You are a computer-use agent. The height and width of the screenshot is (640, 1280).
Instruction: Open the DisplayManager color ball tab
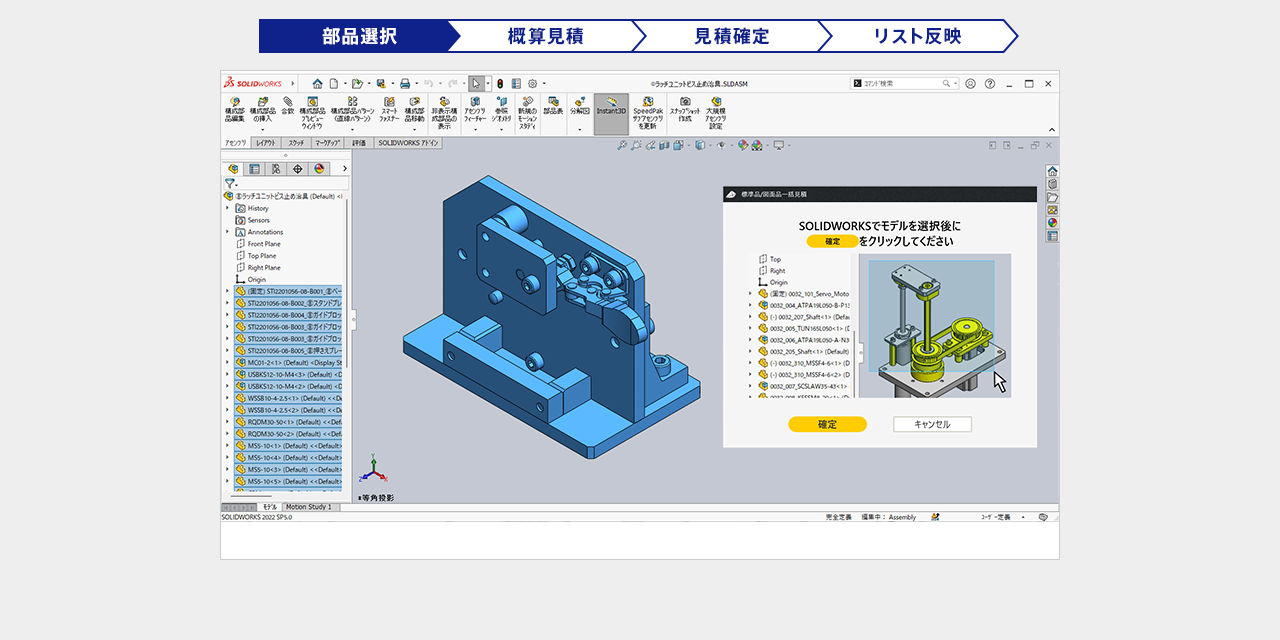319,169
